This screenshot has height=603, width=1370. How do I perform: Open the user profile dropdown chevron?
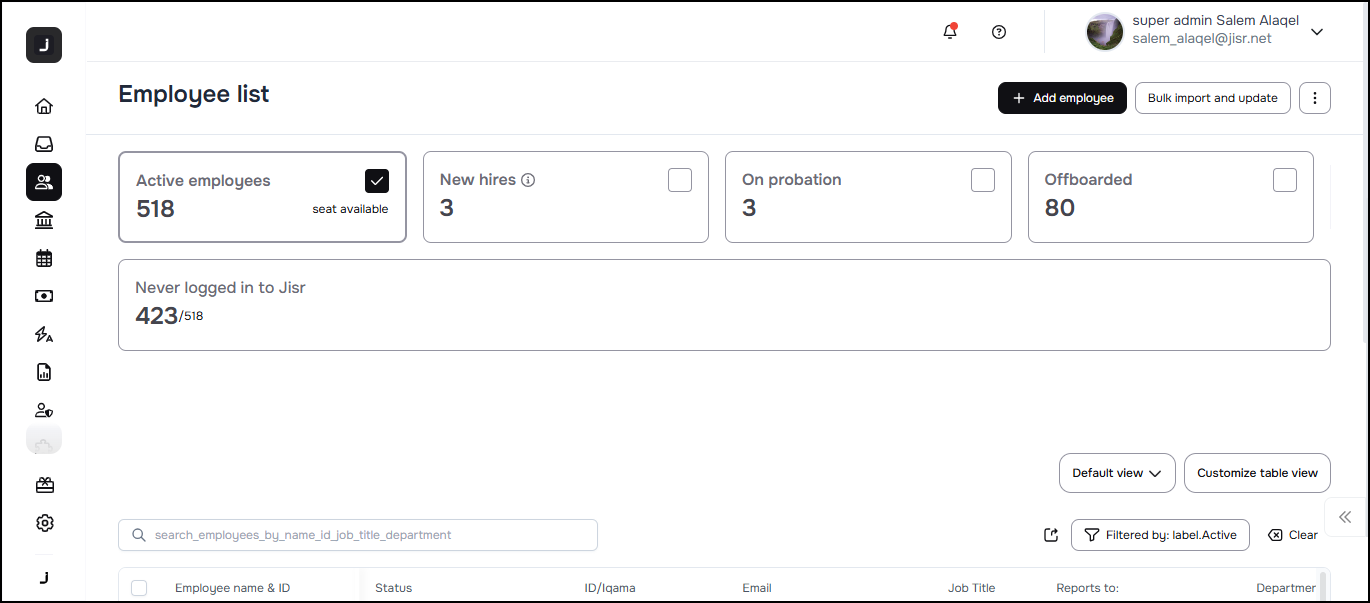[1317, 31]
